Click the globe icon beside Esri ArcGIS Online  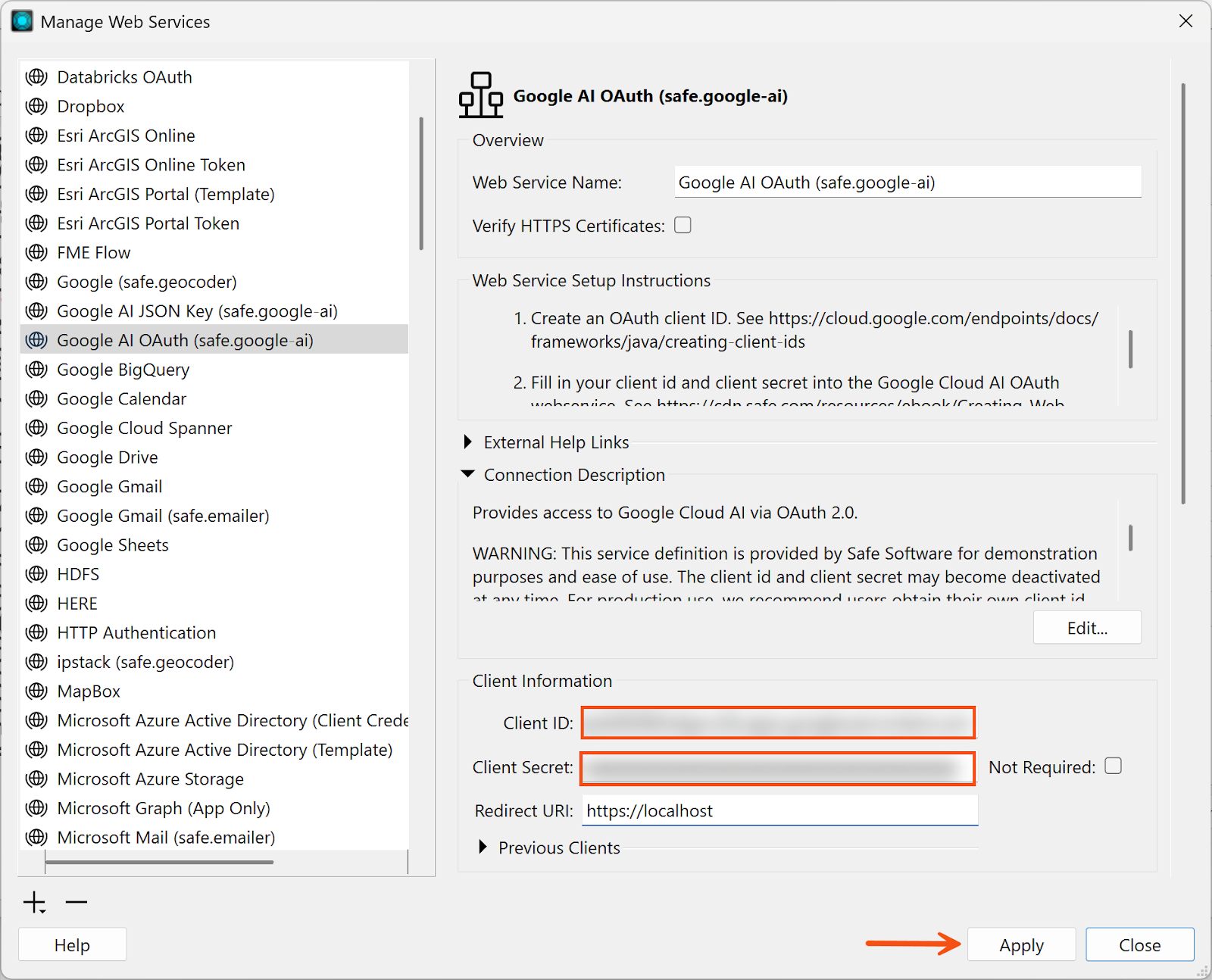[36, 136]
